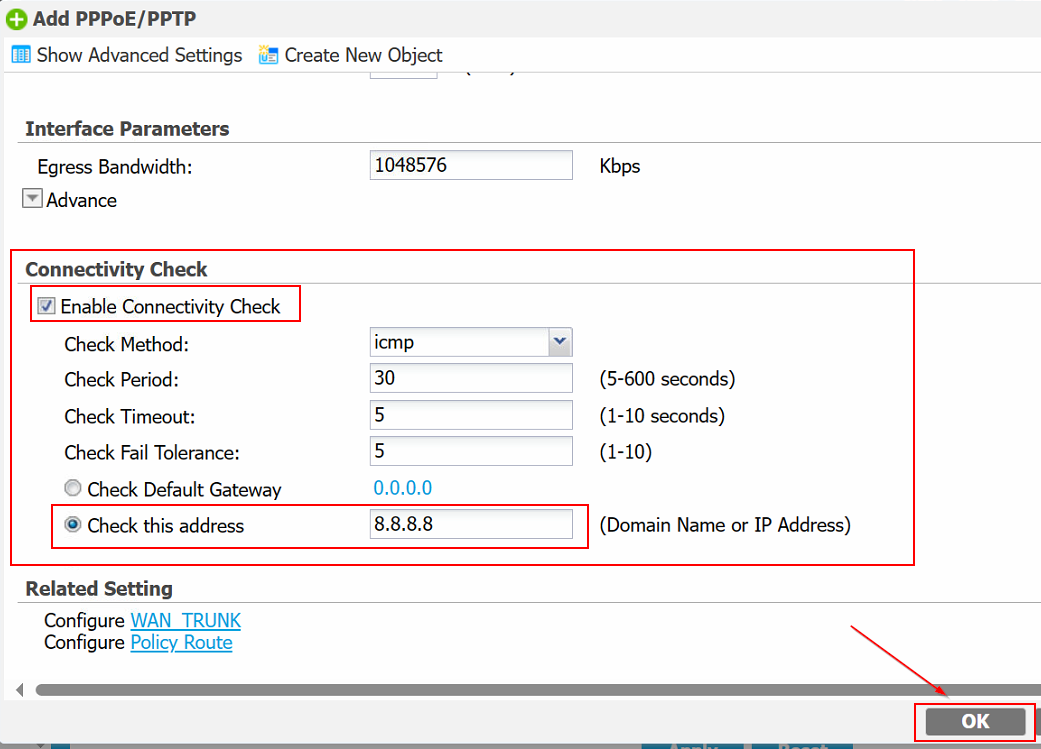Click the green plus Add PPPoE/PPTP icon
This screenshot has height=749, width=1041.
[17, 18]
